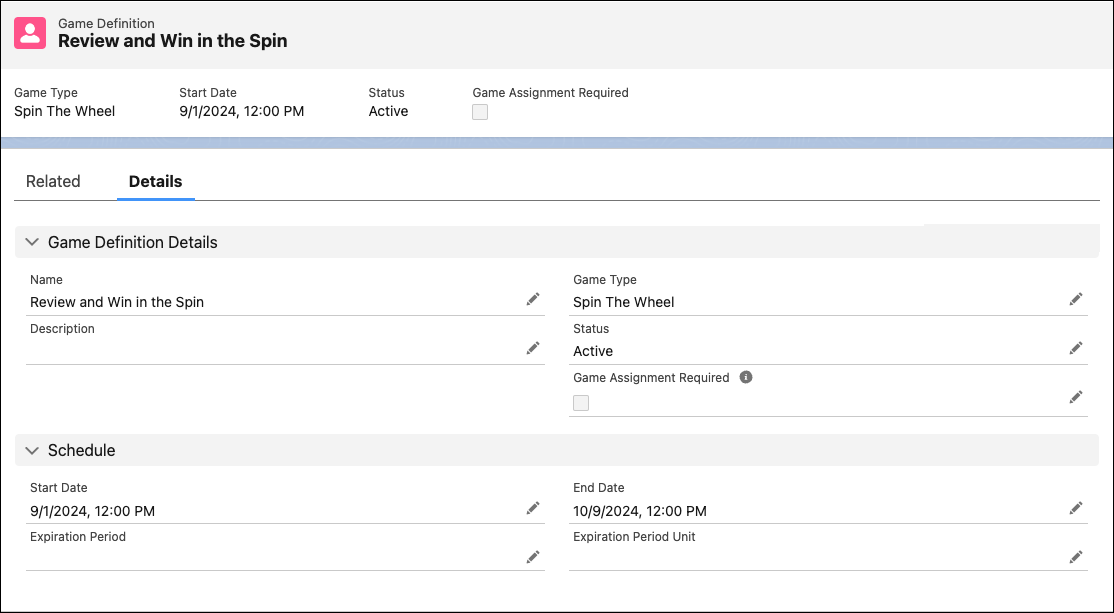Edit End Date with pencil icon
The height and width of the screenshot is (613, 1114).
coord(1076,508)
